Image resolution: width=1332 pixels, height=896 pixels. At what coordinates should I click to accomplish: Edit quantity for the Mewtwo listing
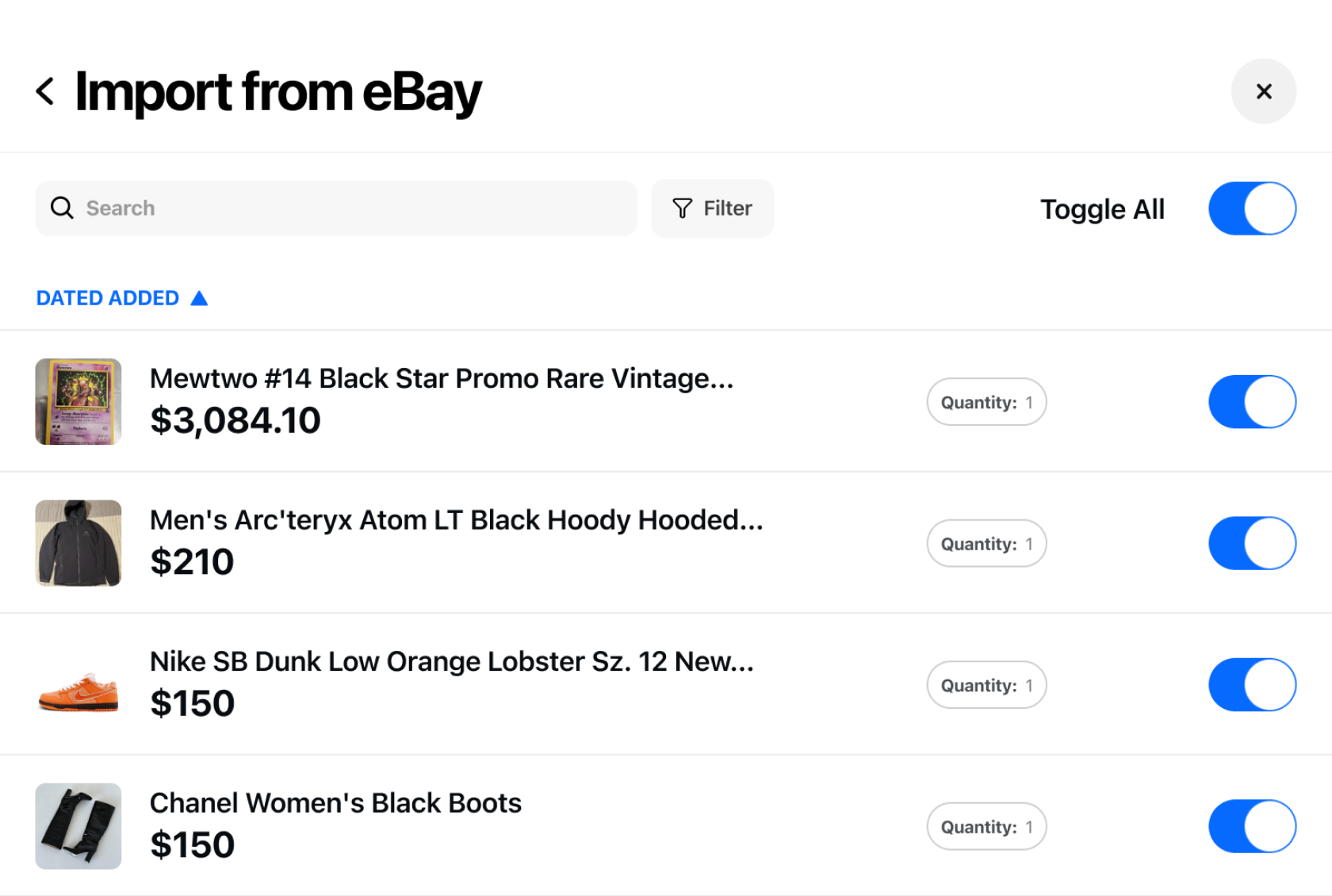click(986, 402)
